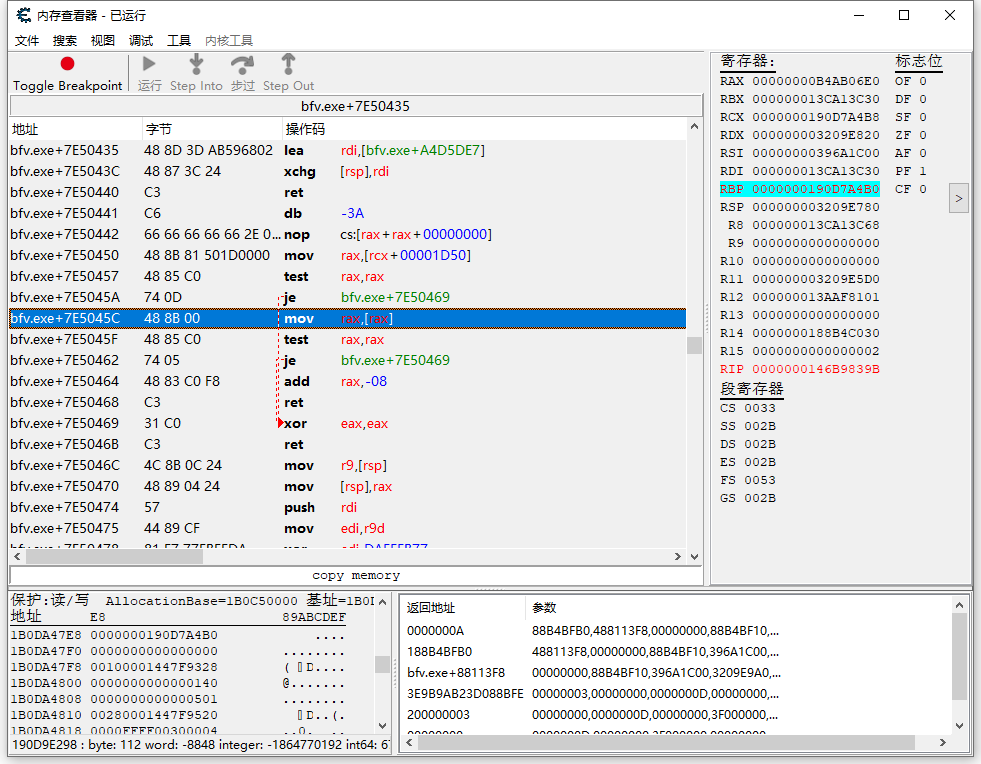Click the bfv.exe+7E50435 address header bar

point(355,106)
